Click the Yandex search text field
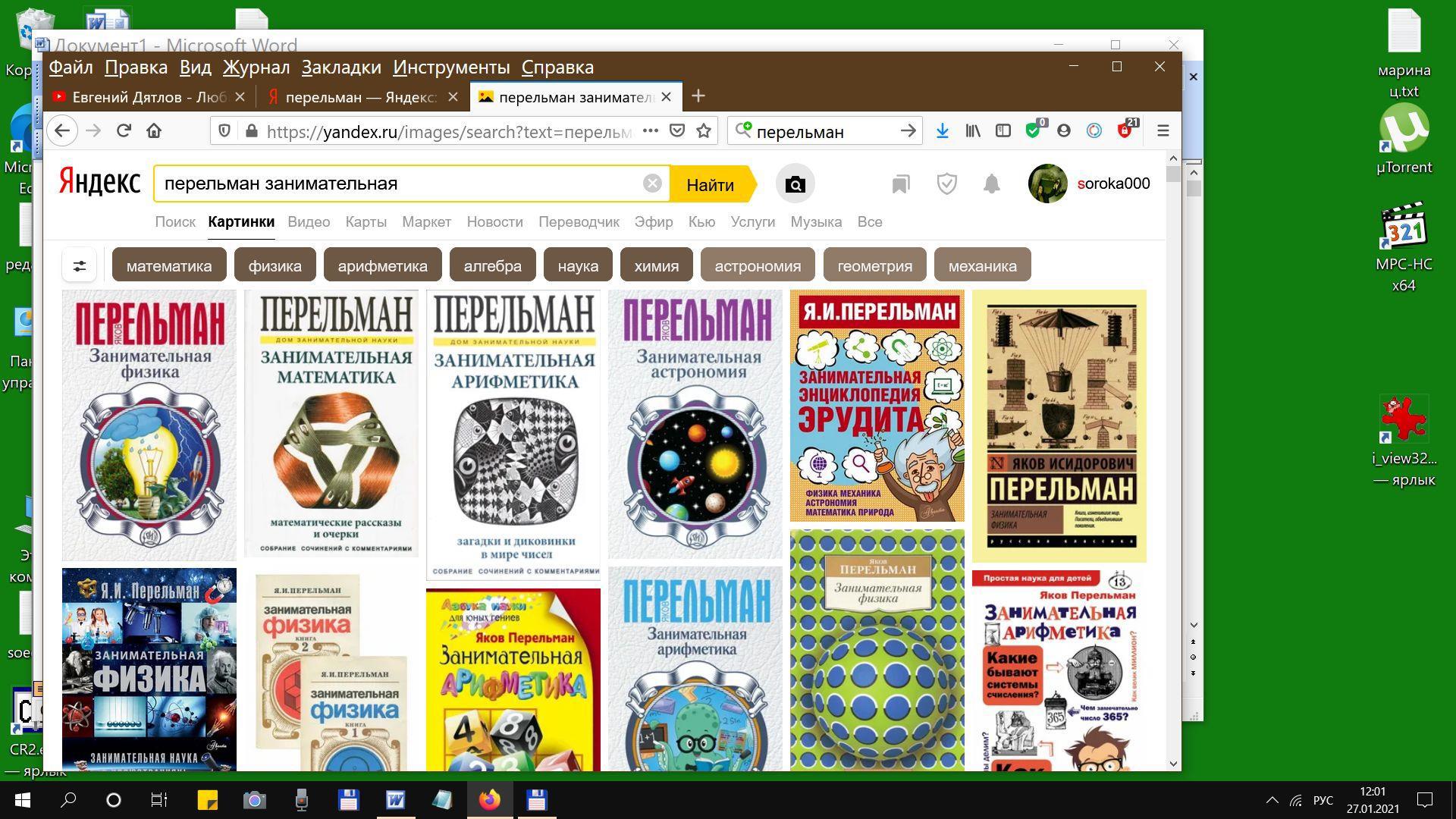The image size is (1456, 819). tap(394, 184)
